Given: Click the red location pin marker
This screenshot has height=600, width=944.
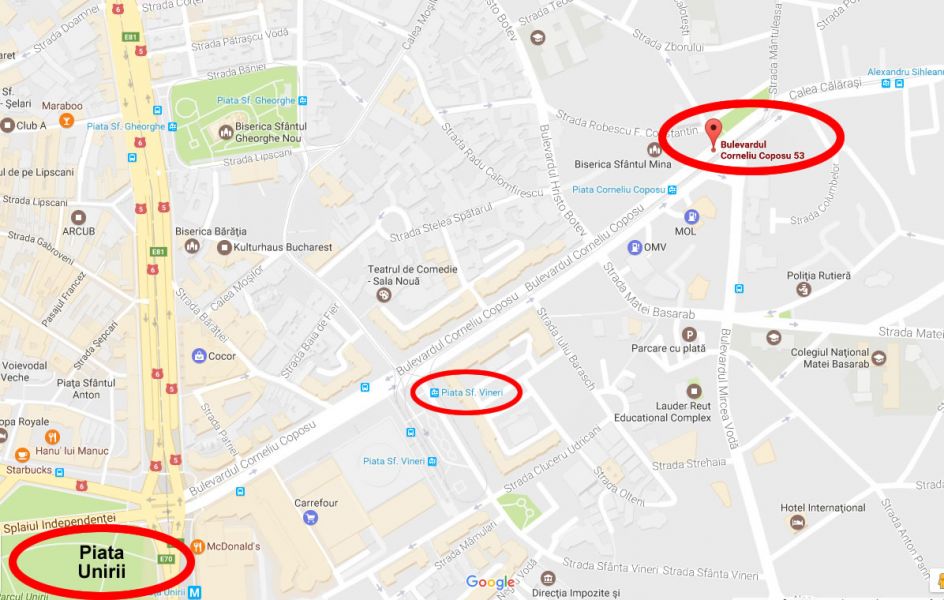Looking at the screenshot, I should (713, 134).
